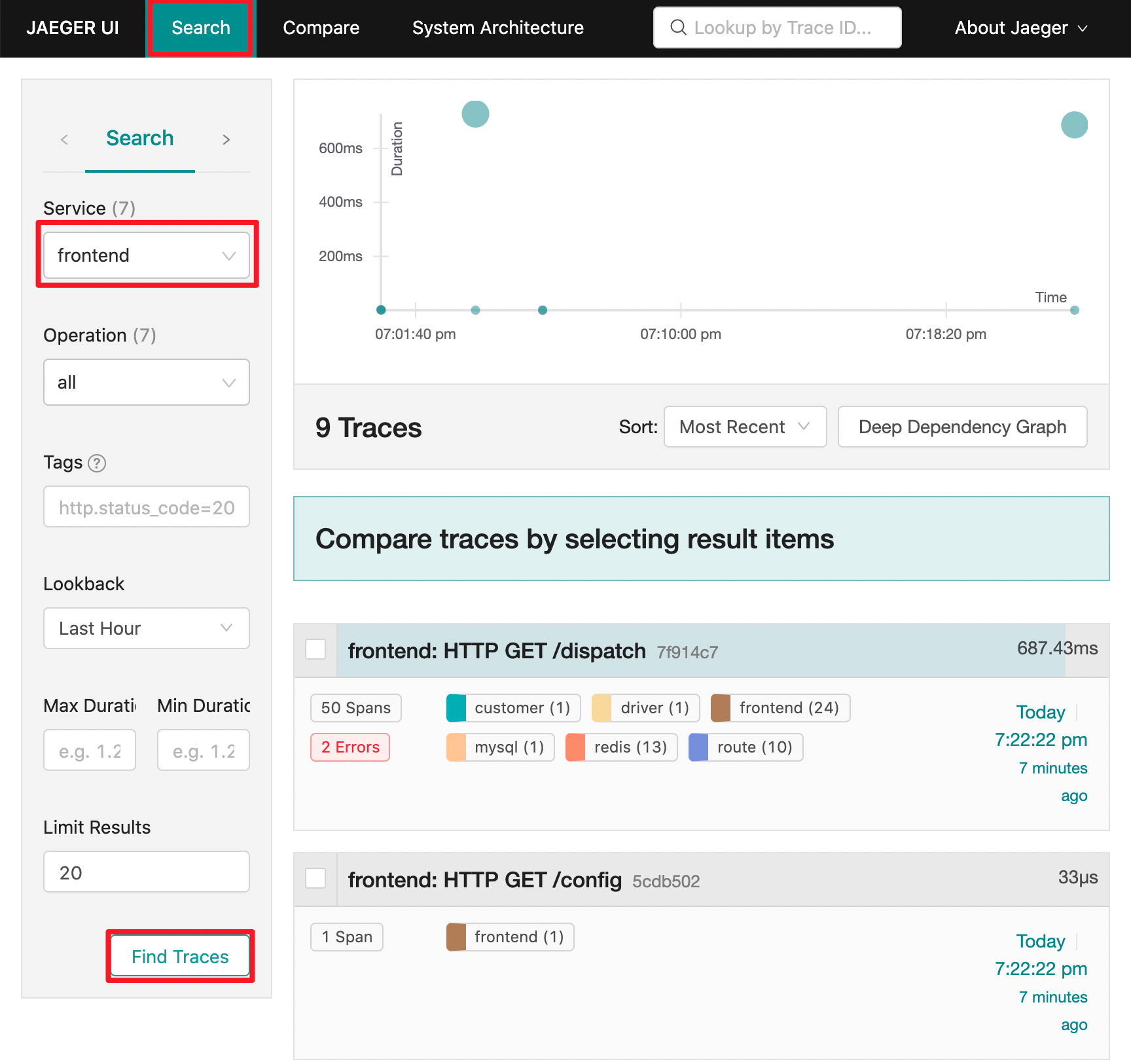Click the trace ID 5cdb502
The image size is (1131, 1064).
coord(666,881)
